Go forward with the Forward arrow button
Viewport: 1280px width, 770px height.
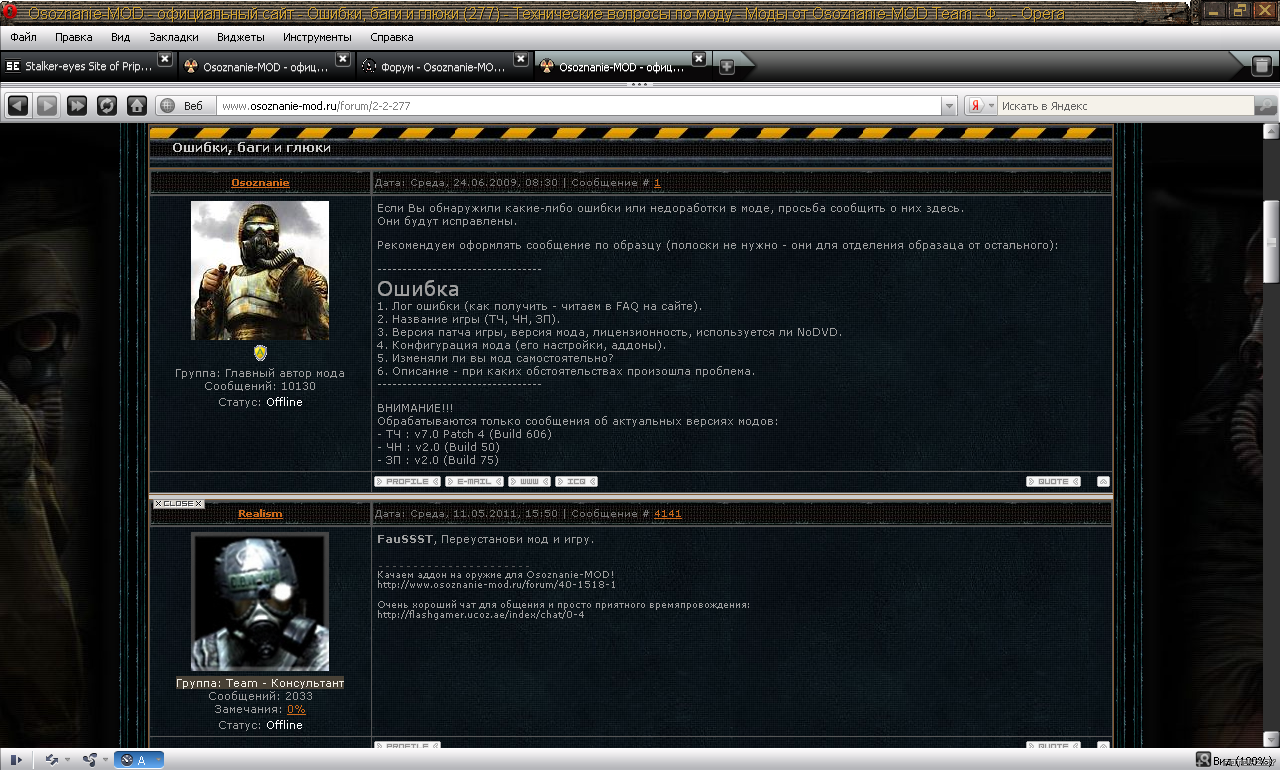(x=47, y=105)
